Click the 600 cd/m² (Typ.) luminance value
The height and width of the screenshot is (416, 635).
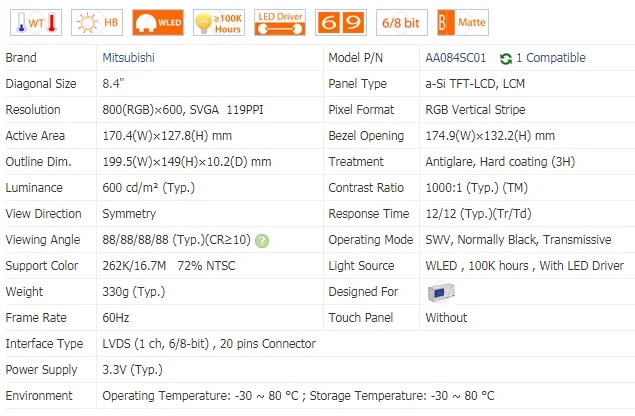tap(149, 188)
